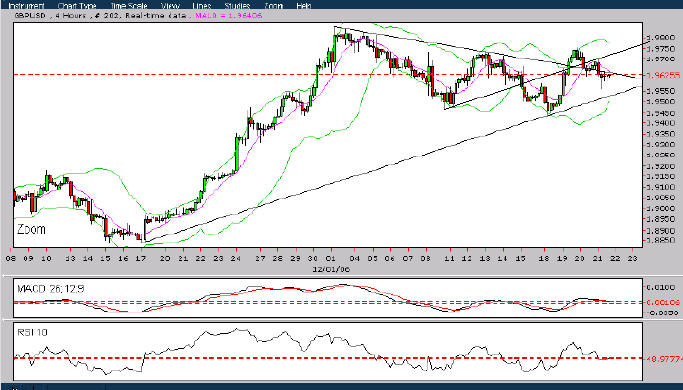Screen dimensions: 683x390
Task: Open the Lines menu
Action: click(201, 6)
